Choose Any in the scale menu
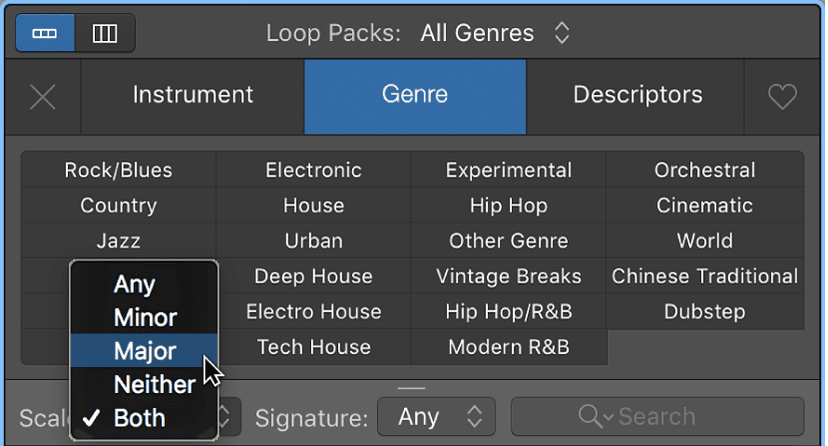The image size is (828, 446). point(144,284)
